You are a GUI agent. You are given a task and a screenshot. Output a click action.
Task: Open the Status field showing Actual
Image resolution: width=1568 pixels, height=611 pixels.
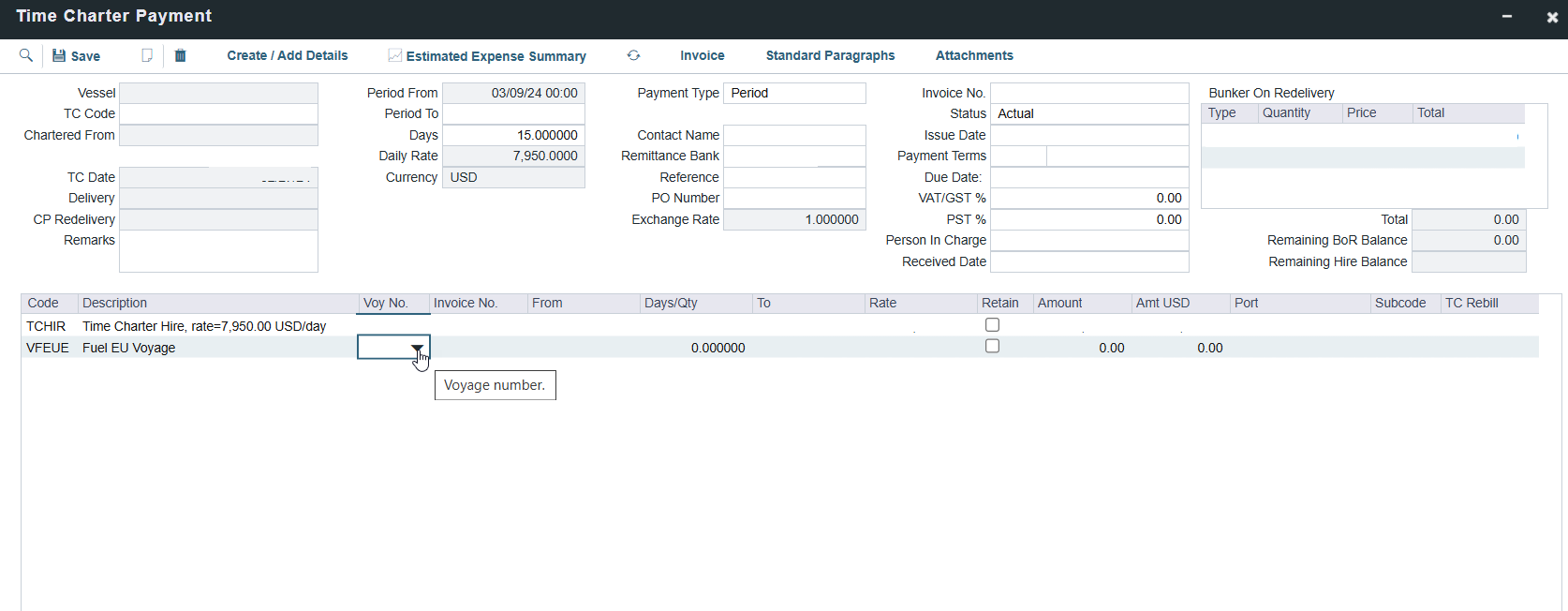click(x=1088, y=113)
